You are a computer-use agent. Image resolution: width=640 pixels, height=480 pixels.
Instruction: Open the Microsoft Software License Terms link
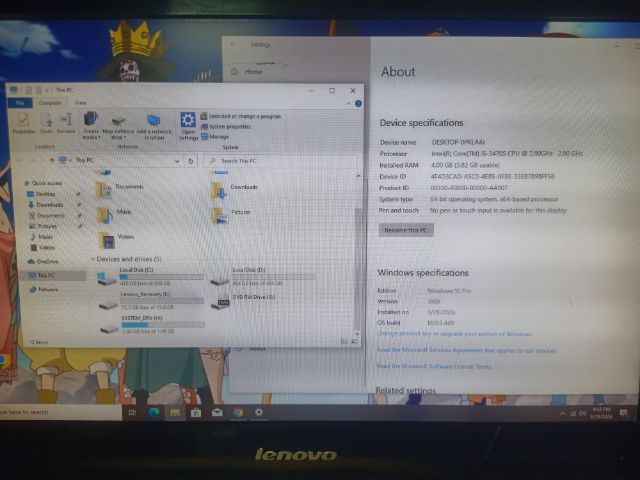434,366
